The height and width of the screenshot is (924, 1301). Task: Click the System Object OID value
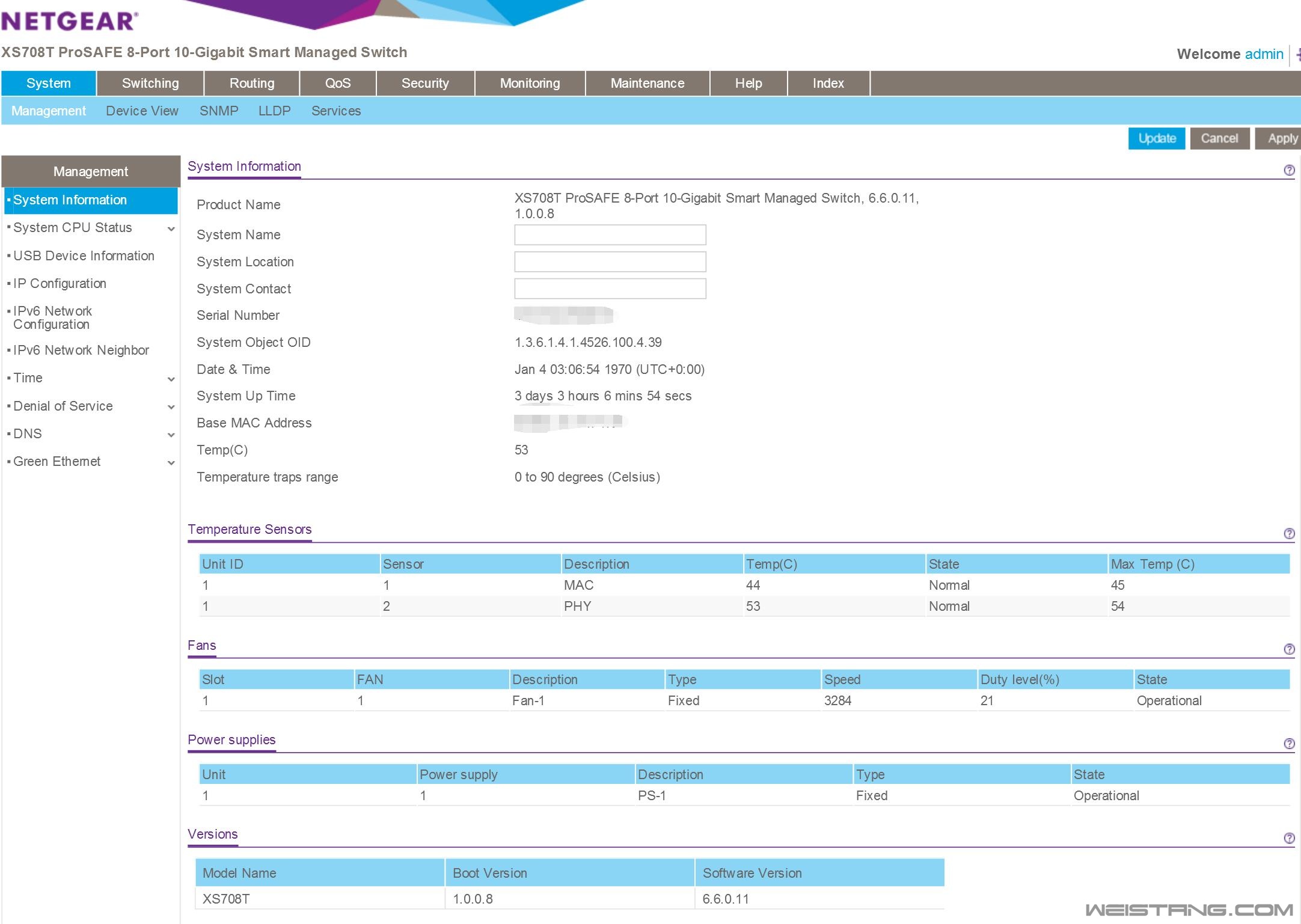tap(588, 342)
